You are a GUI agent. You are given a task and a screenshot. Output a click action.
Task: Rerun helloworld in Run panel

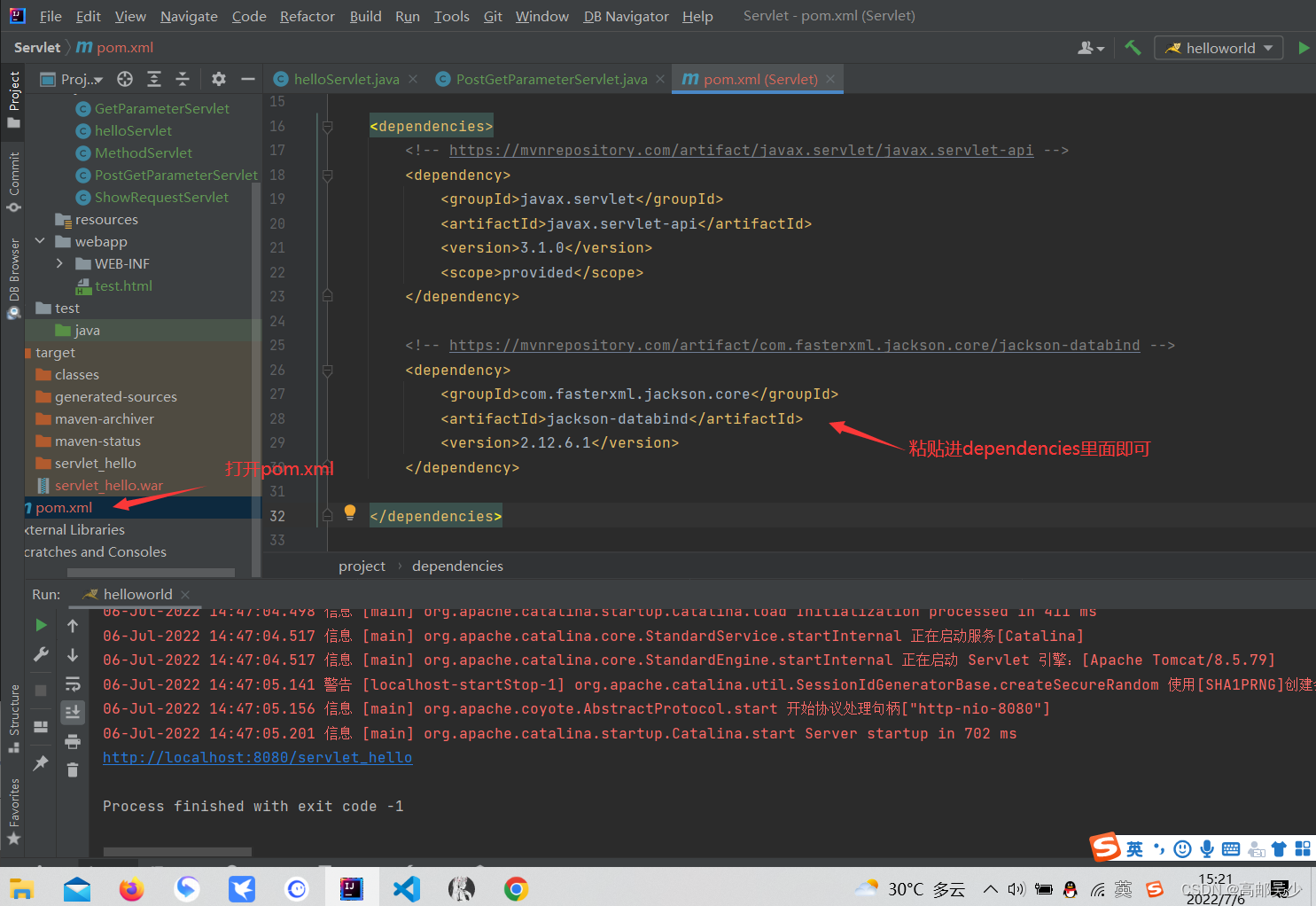pyautogui.click(x=41, y=625)
